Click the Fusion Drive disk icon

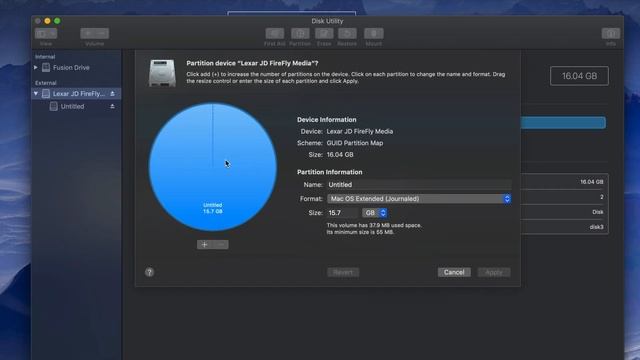coord(46,67)
